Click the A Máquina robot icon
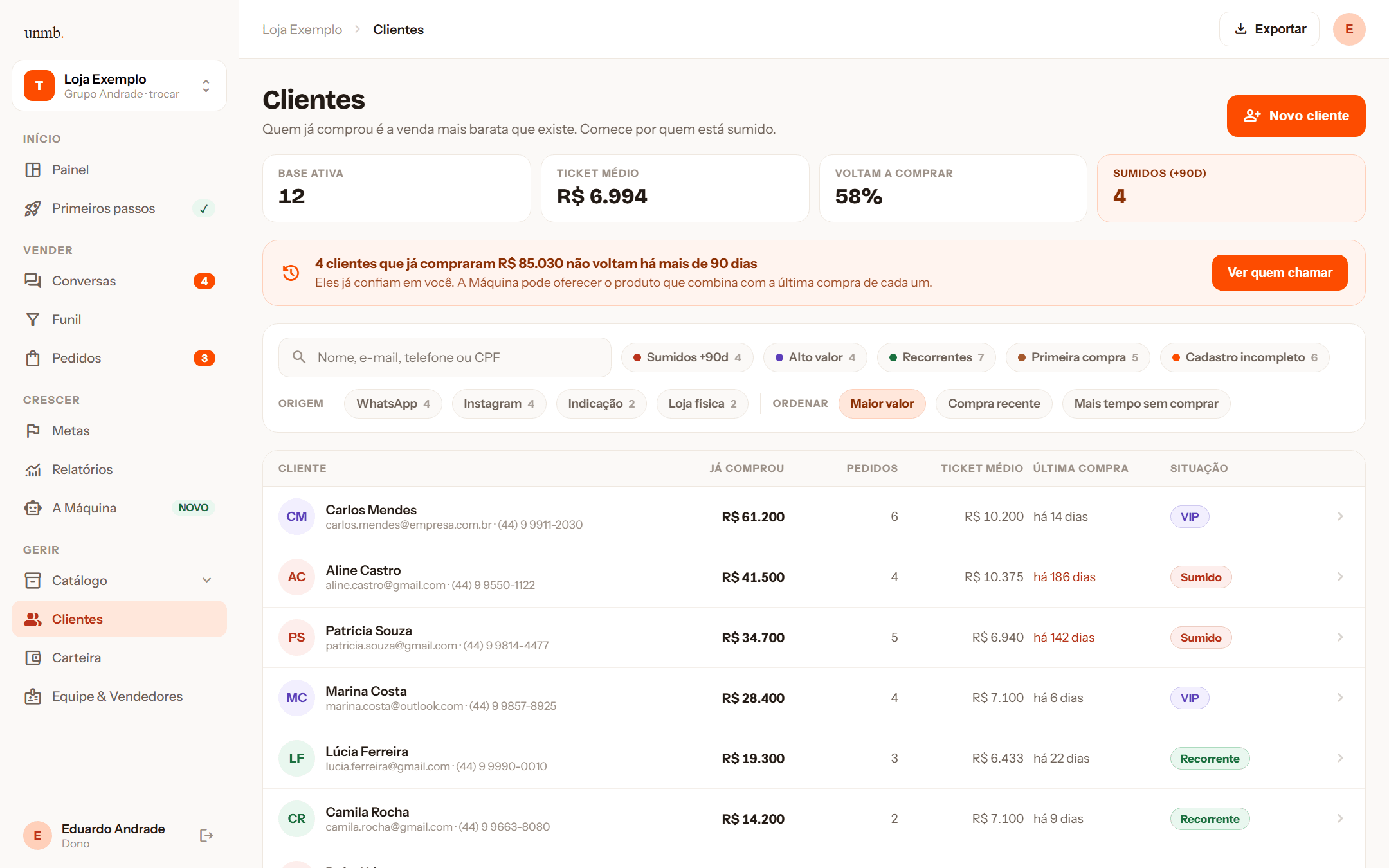The height and width of the screenshot is (868, 1389). coord(33,508)
